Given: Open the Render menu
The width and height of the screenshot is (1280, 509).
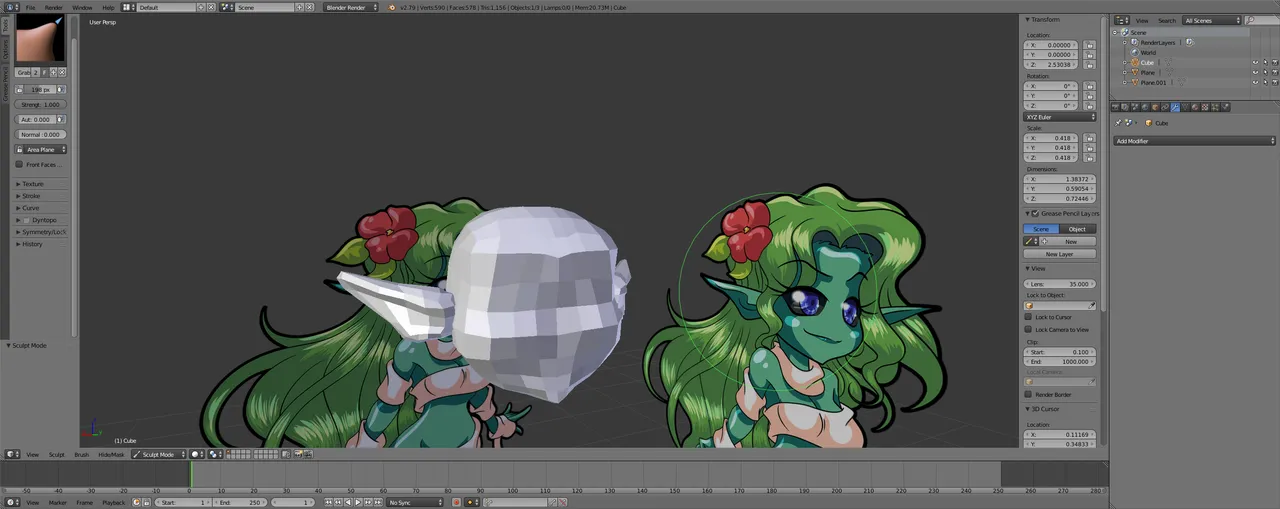Looking at the screenshot, I should pos(53,7).
